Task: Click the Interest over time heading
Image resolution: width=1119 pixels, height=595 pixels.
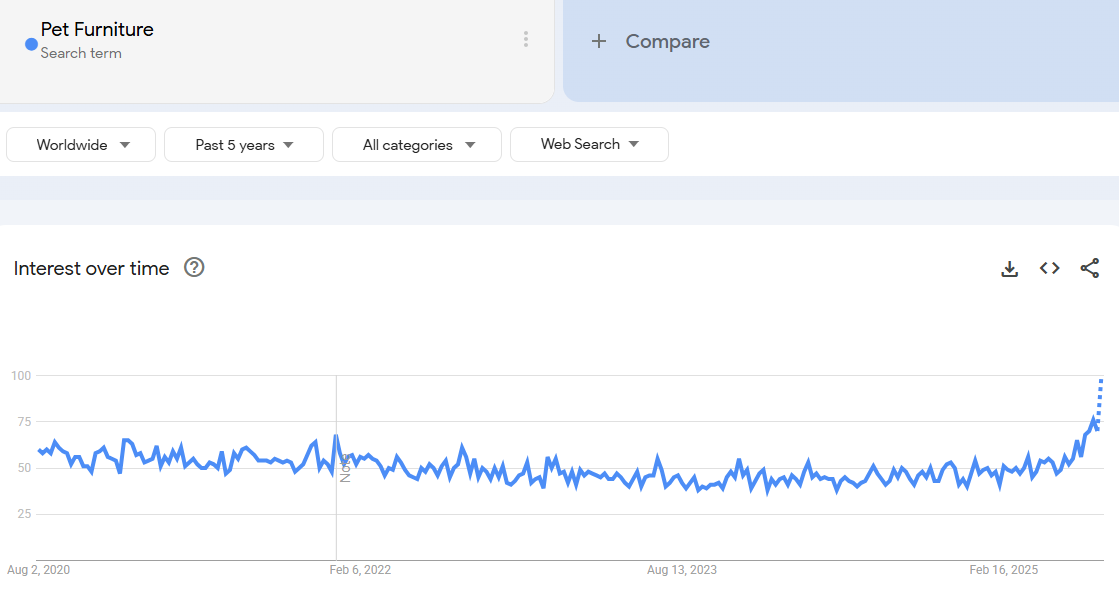Action: [92, 268]
